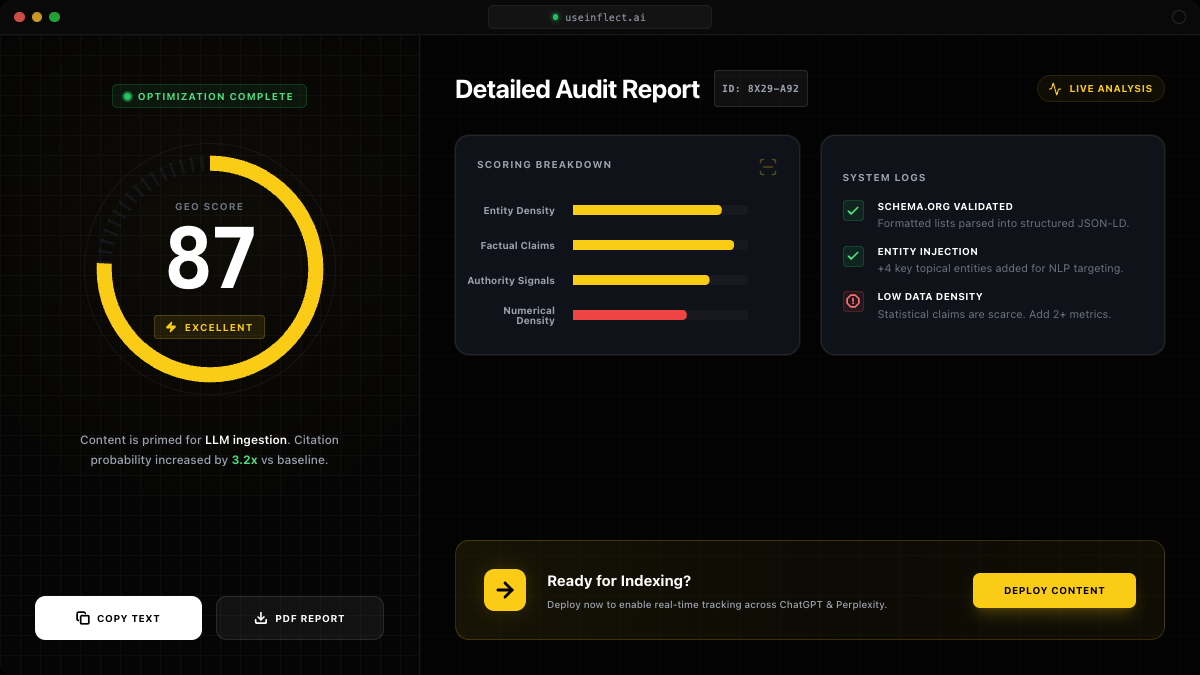Select the Detailed Audit Report heading

point(577,89)
